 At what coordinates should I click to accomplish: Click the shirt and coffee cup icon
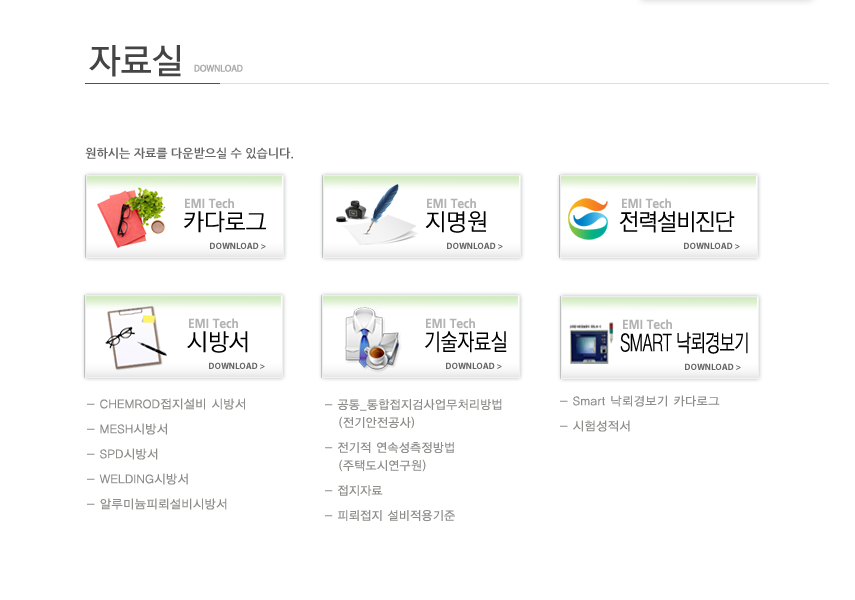tap(372, 338)
